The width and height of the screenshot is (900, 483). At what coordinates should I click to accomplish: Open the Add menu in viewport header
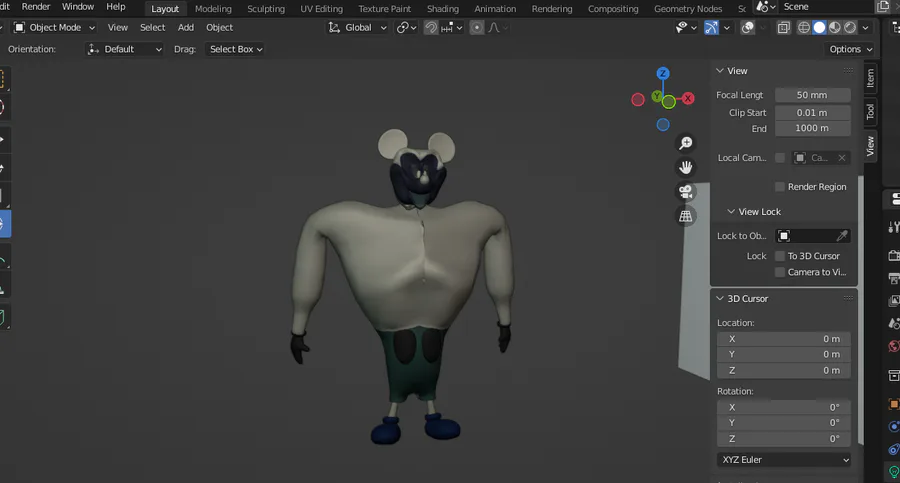pos(185,28)
